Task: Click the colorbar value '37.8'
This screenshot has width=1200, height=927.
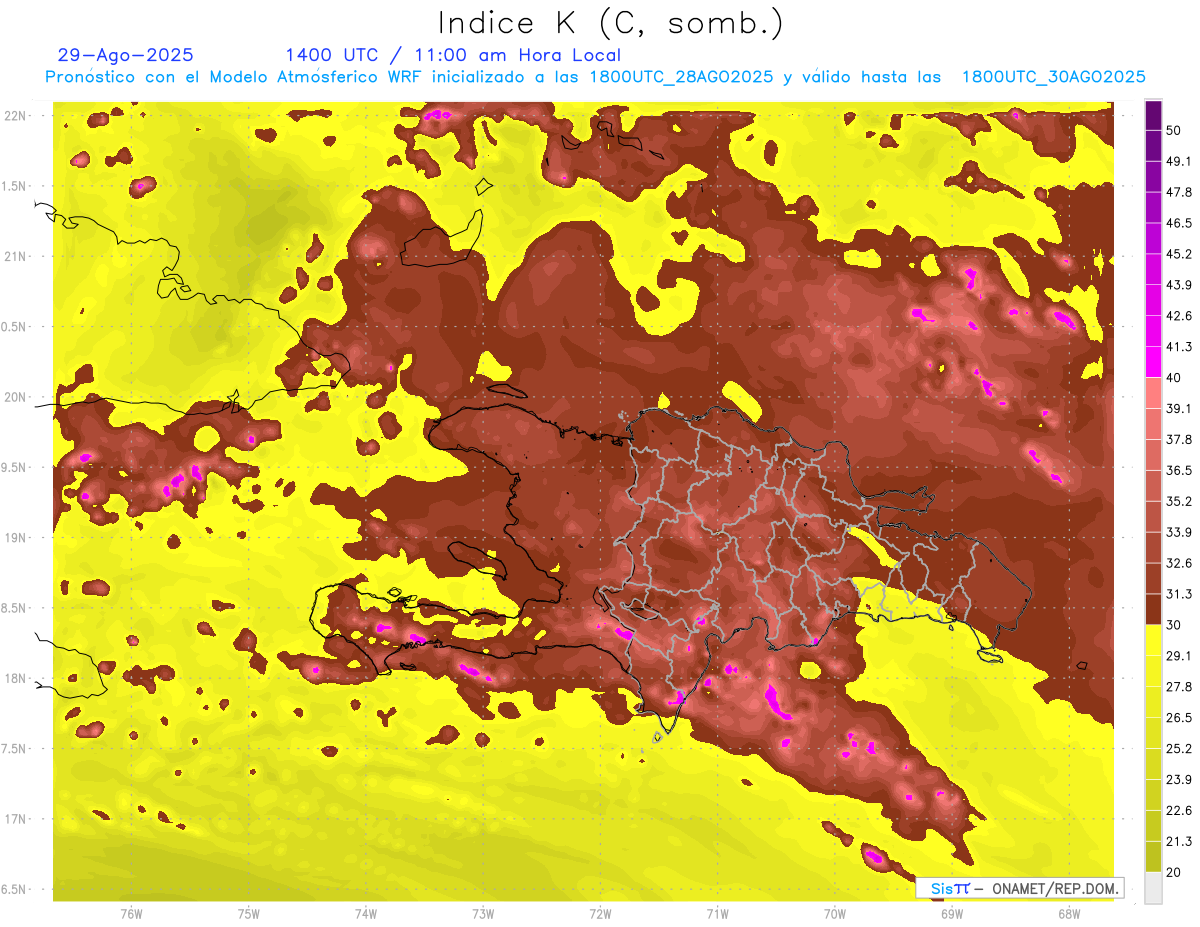Action: (x=1178, y=439)
